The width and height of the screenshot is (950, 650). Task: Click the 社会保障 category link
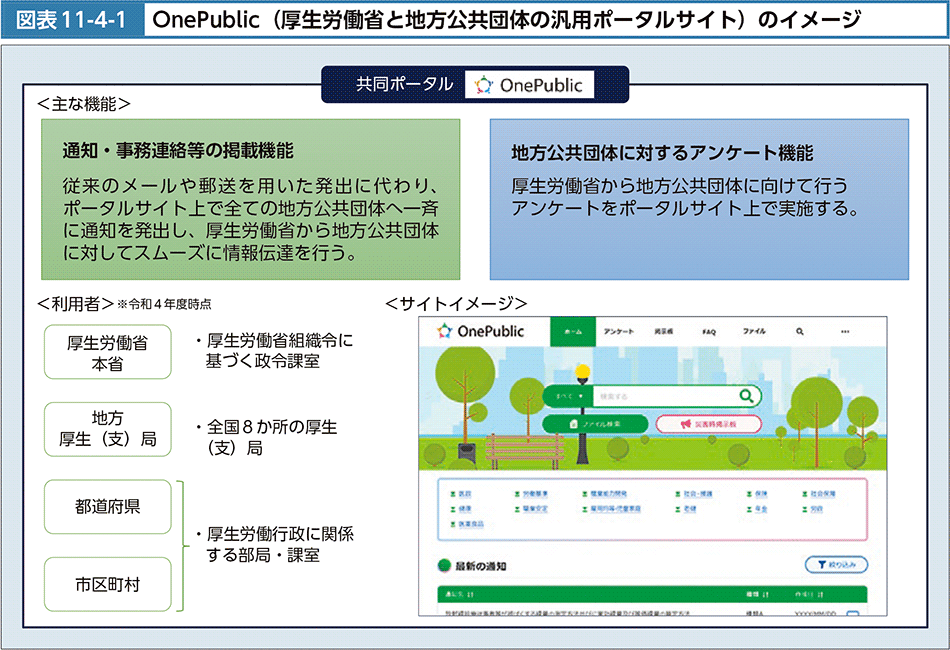coord(820,494)
